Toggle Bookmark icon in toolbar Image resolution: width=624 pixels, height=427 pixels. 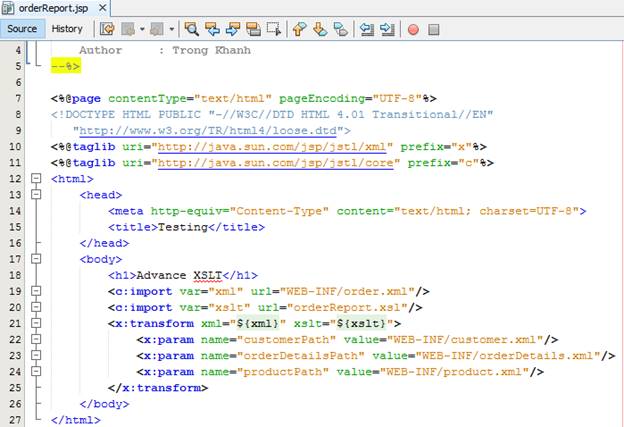341,29
